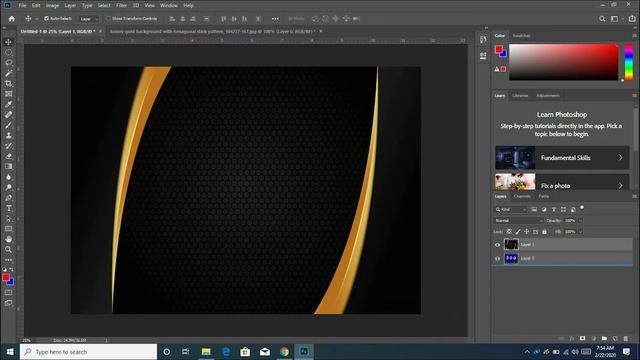Click the Fix a photo tutorial card
This screenshot has width=640, height=360.
pos(562,182)
